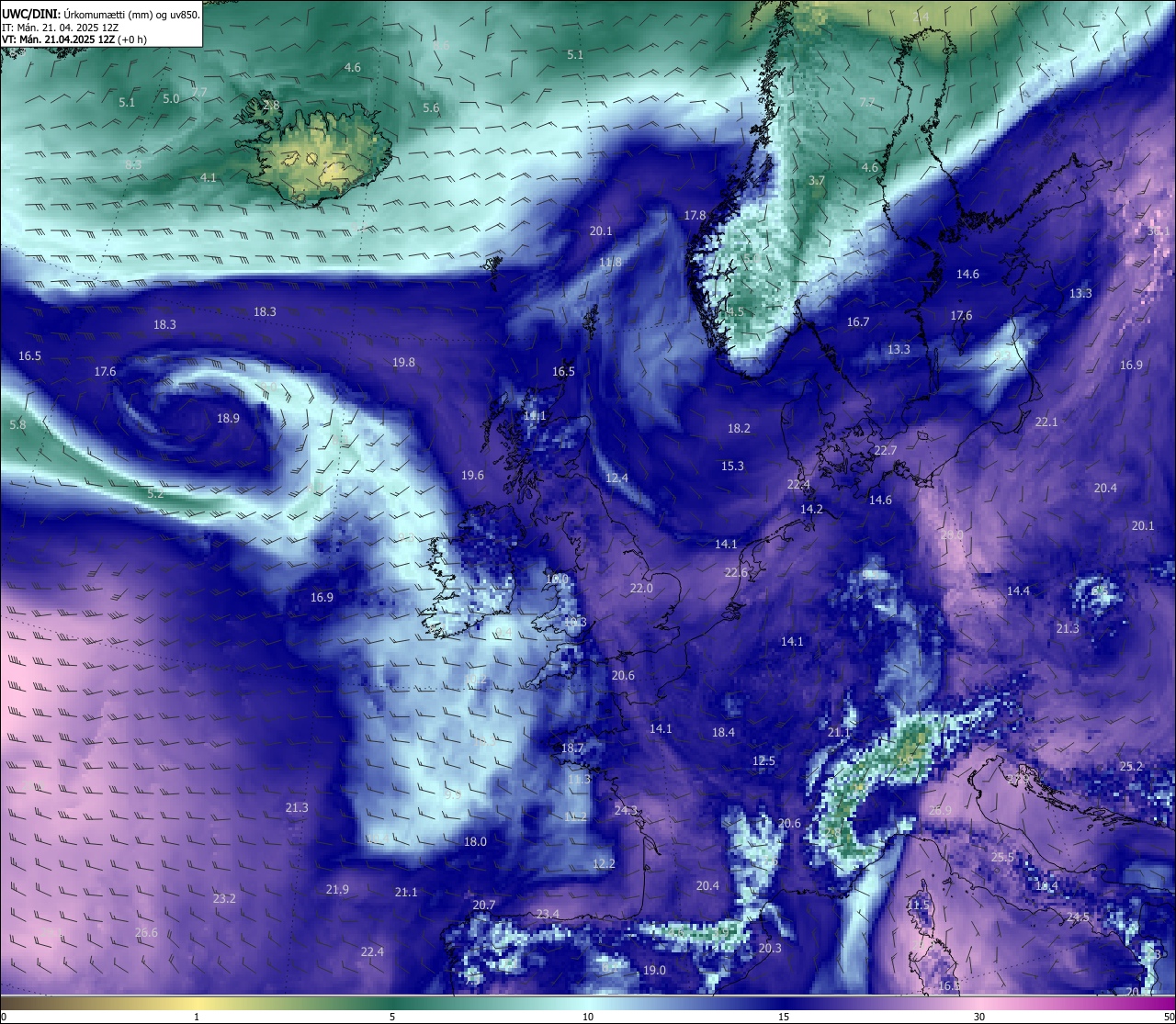Click the 25.5 value over Italy
Viewport: 1176px width, 1024px height.
coord(1002,858)
